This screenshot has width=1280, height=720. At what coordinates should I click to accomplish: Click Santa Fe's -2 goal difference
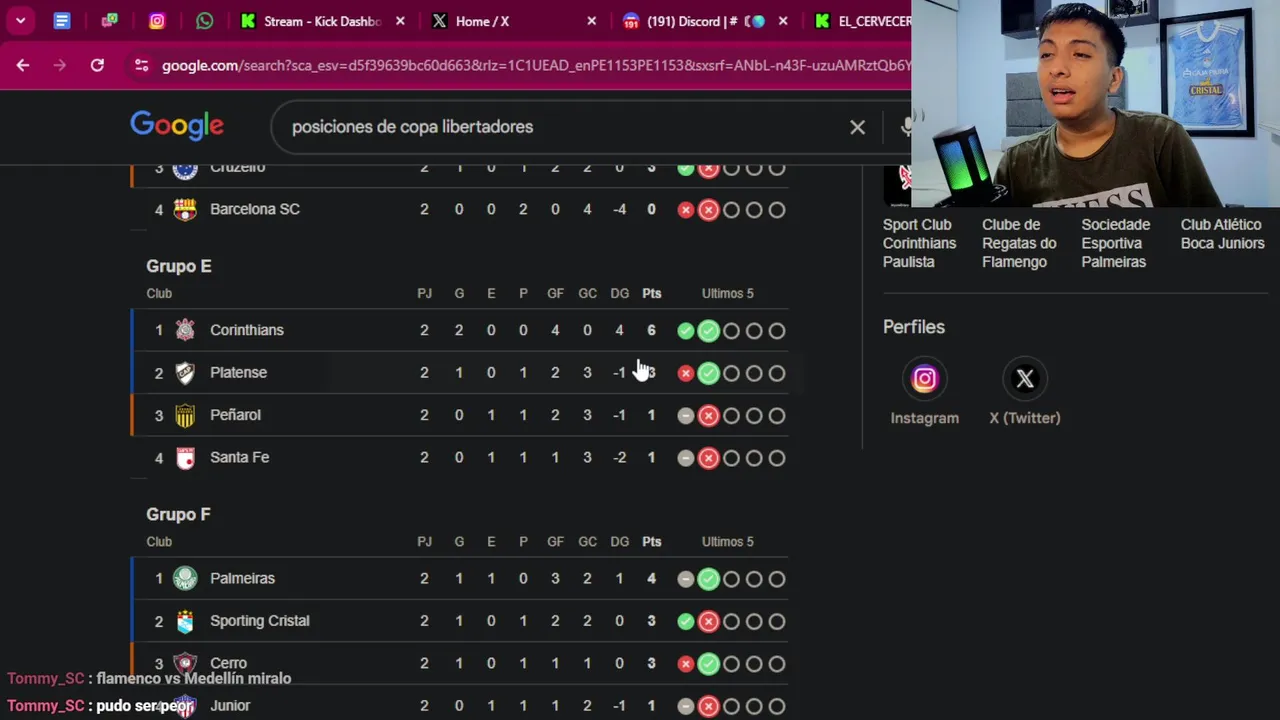click(619, 457)
